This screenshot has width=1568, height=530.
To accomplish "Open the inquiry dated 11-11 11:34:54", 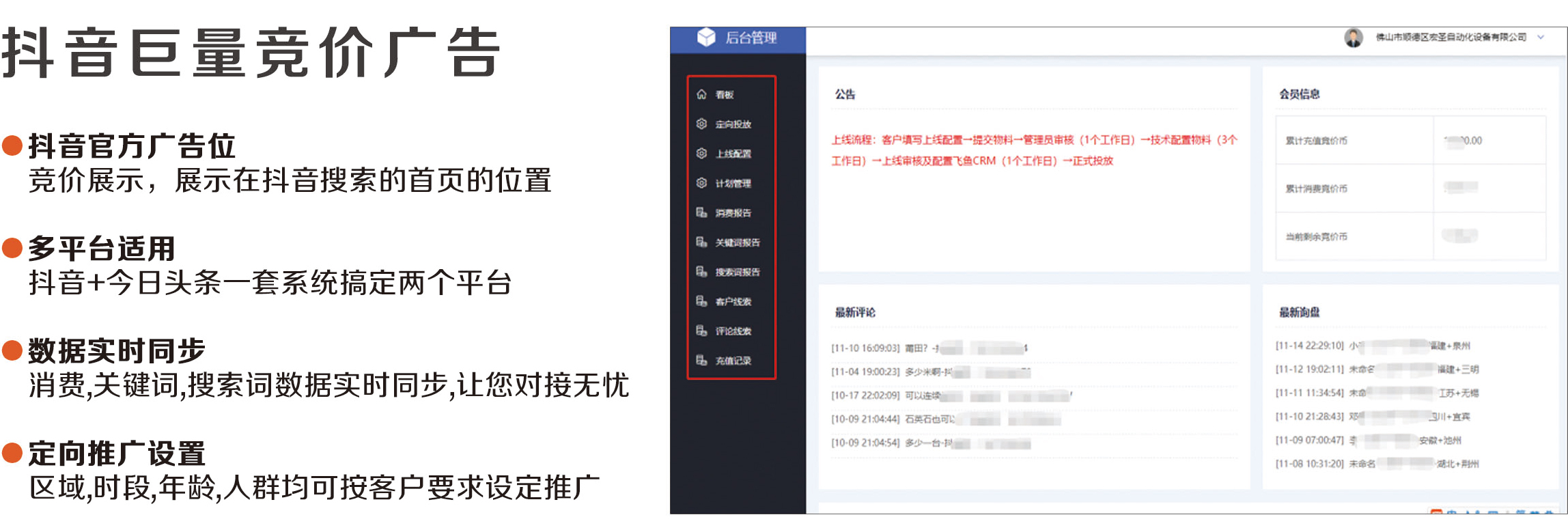I will click(x=1377, y=393).
